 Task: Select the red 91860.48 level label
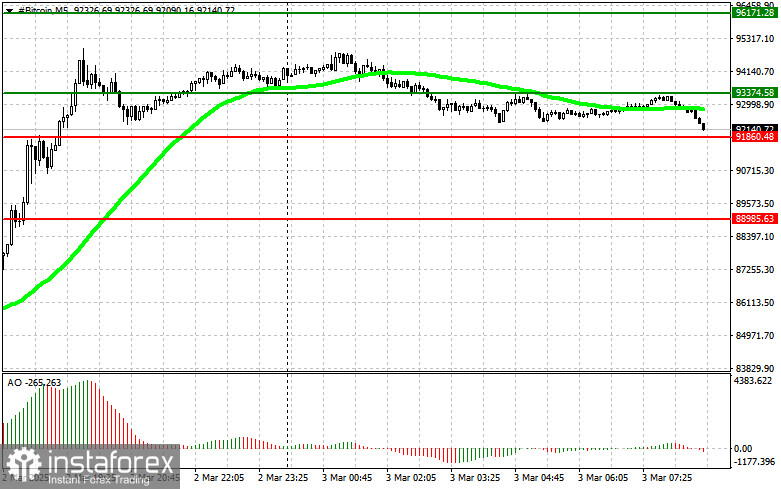click(755, 136)
